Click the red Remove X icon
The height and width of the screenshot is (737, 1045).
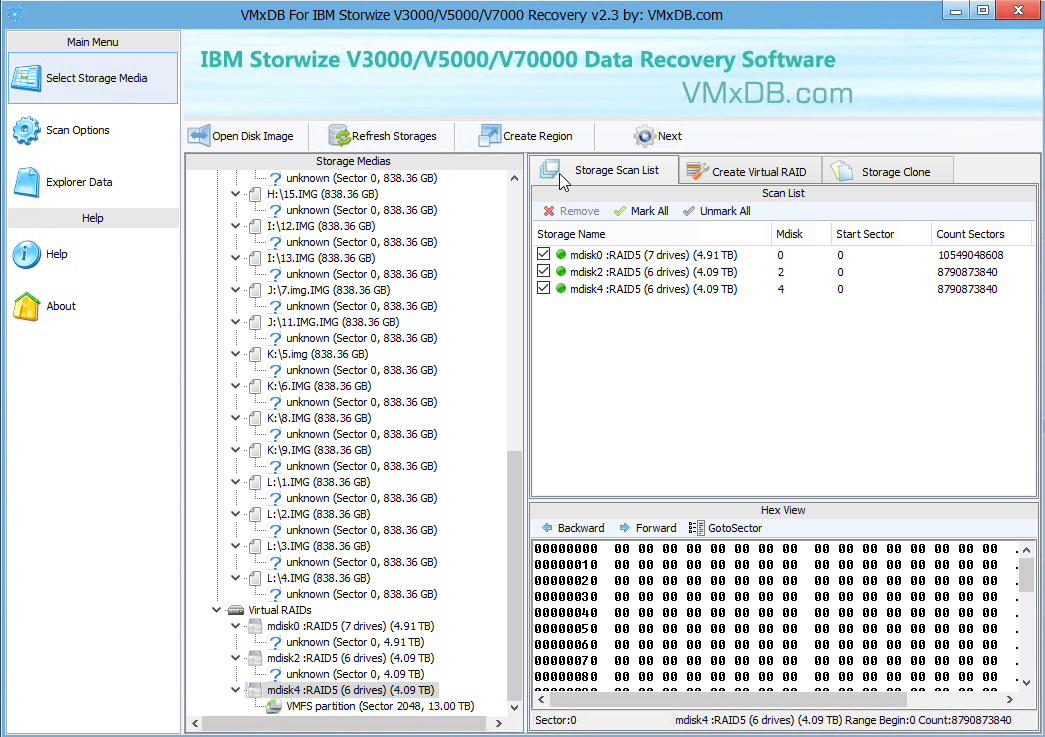click(x=548, y=211)
